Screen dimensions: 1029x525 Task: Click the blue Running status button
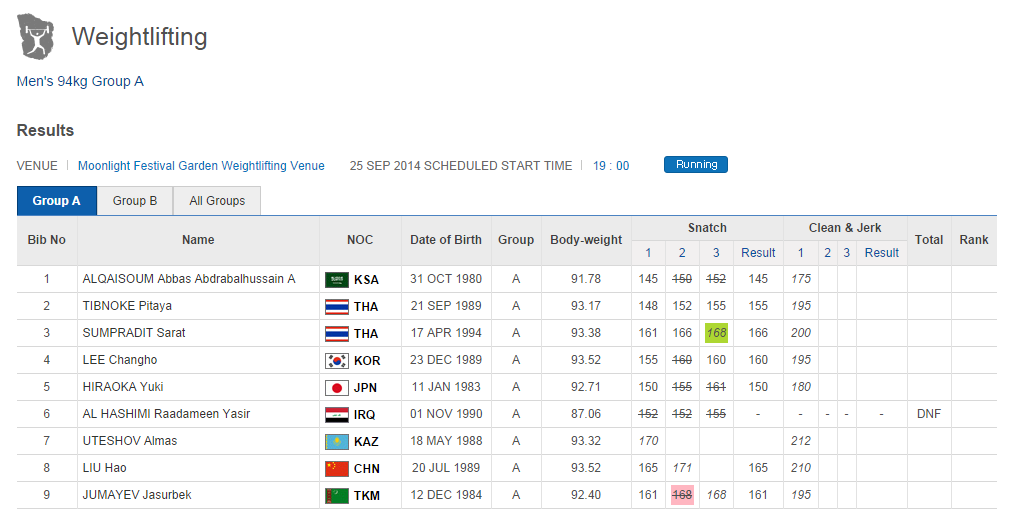point(696,165)
